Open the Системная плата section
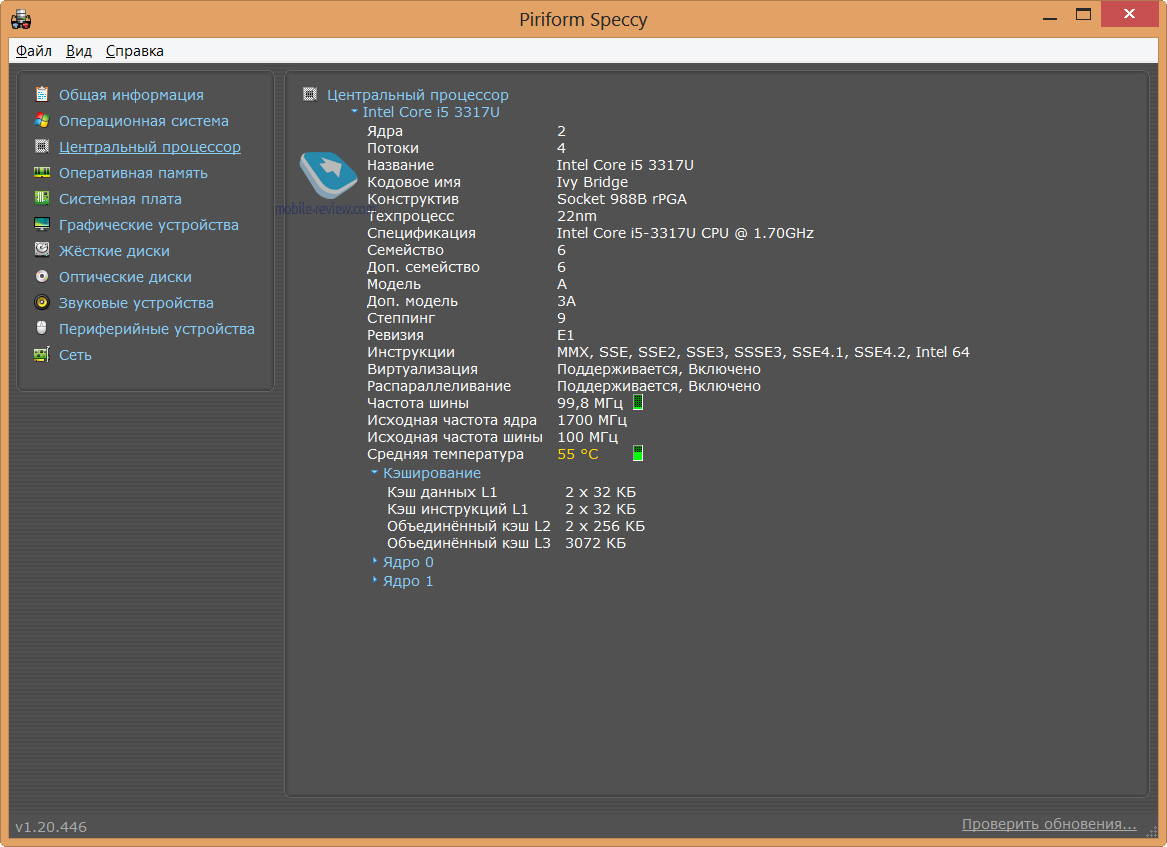This screenshot has width=1167, height=847. (120, 199)
